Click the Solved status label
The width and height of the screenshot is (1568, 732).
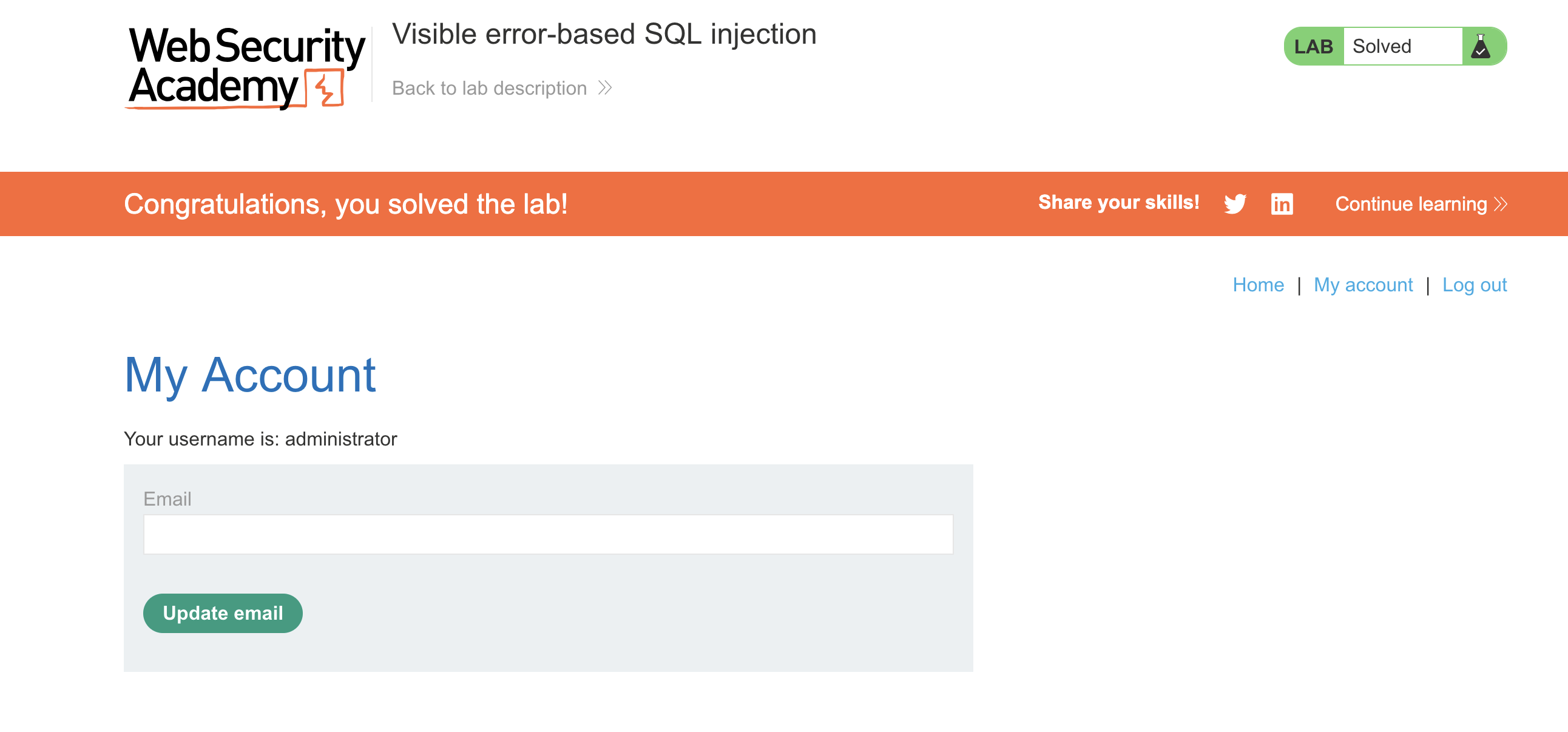[1382, 46]
